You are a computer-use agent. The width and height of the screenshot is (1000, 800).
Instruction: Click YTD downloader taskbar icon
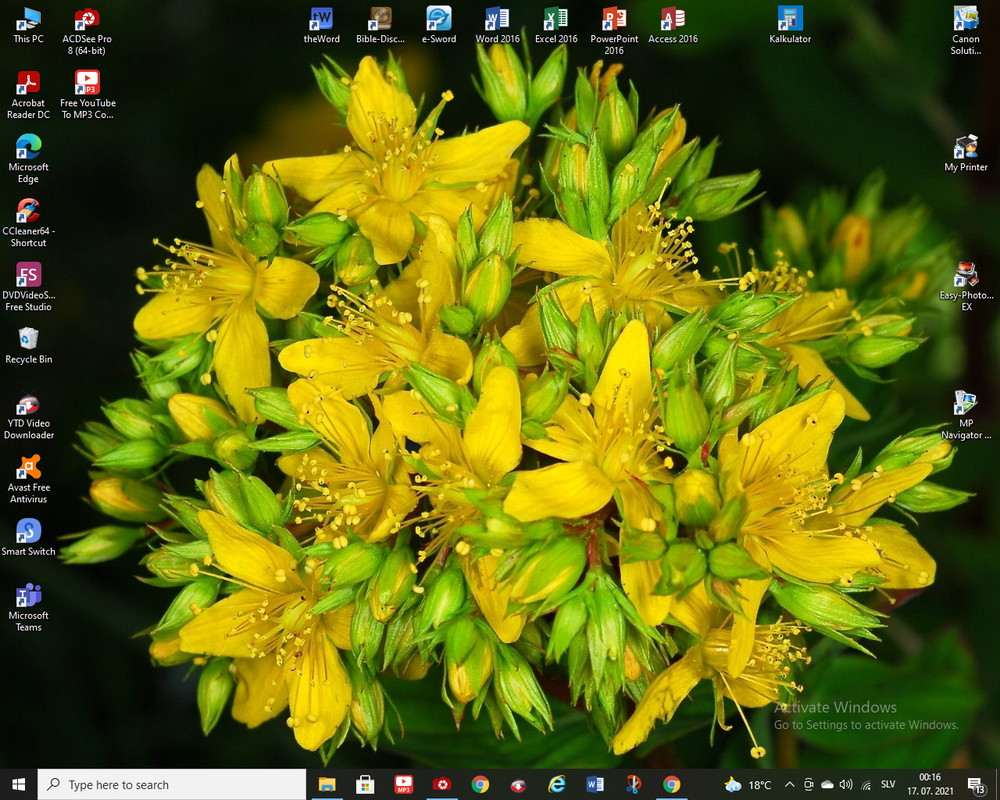(518, 785)
